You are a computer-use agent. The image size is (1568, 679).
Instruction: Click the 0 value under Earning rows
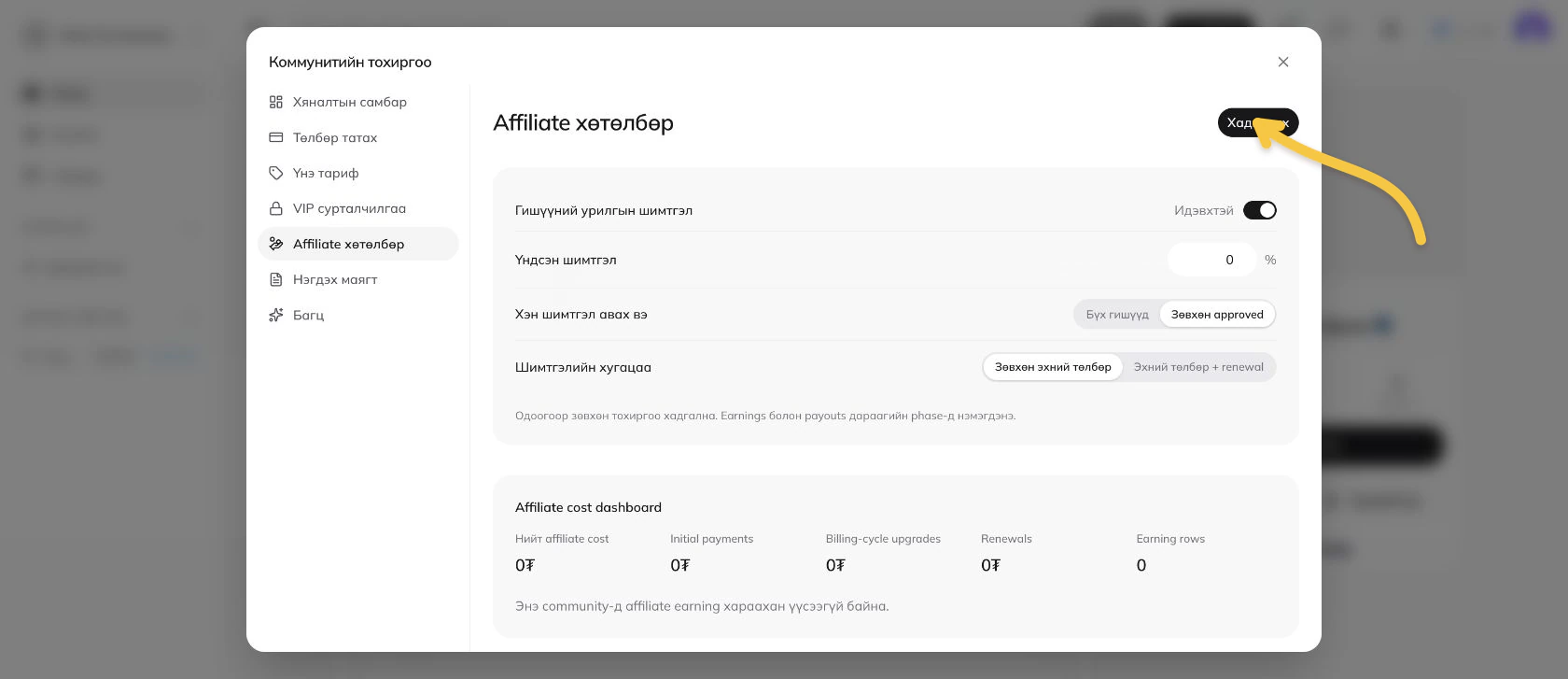(1141, 565)
